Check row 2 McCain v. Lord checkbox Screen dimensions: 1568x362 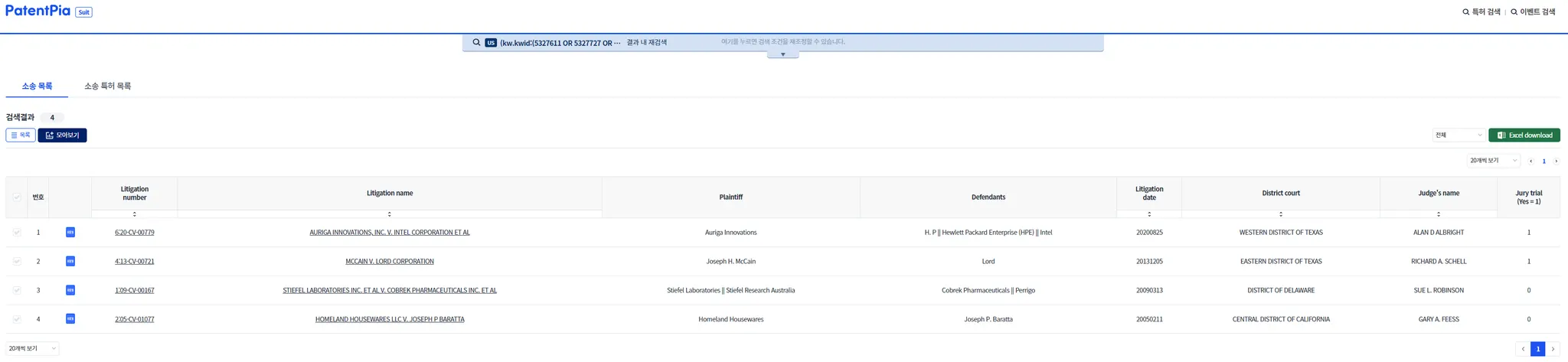17,262
